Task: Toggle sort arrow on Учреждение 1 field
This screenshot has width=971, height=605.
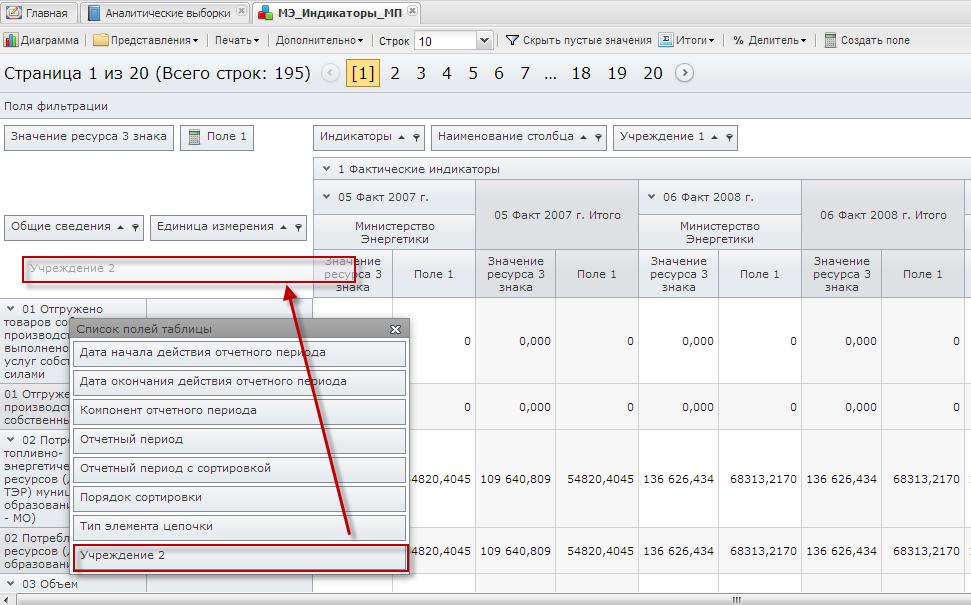Action: [715, 137]
